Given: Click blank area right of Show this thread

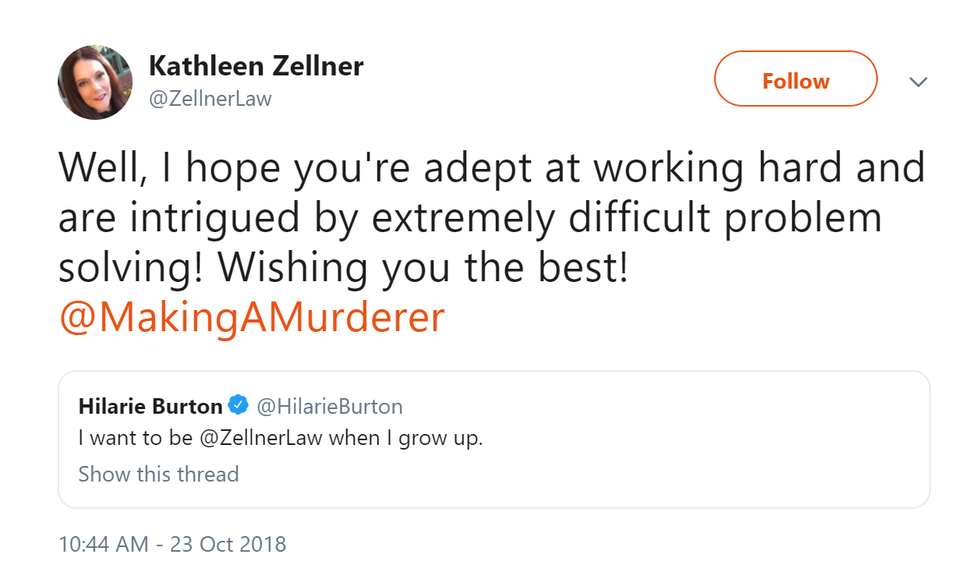Looking at the screenshot, I should pos(600,474).
